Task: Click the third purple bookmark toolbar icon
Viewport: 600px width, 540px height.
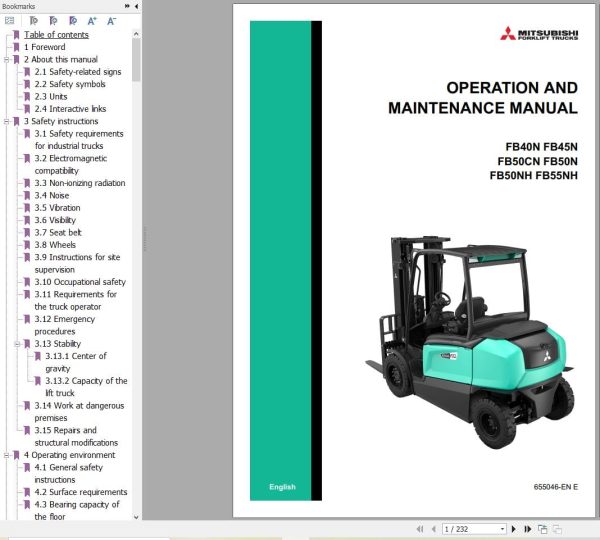Action: coord(73,21)
